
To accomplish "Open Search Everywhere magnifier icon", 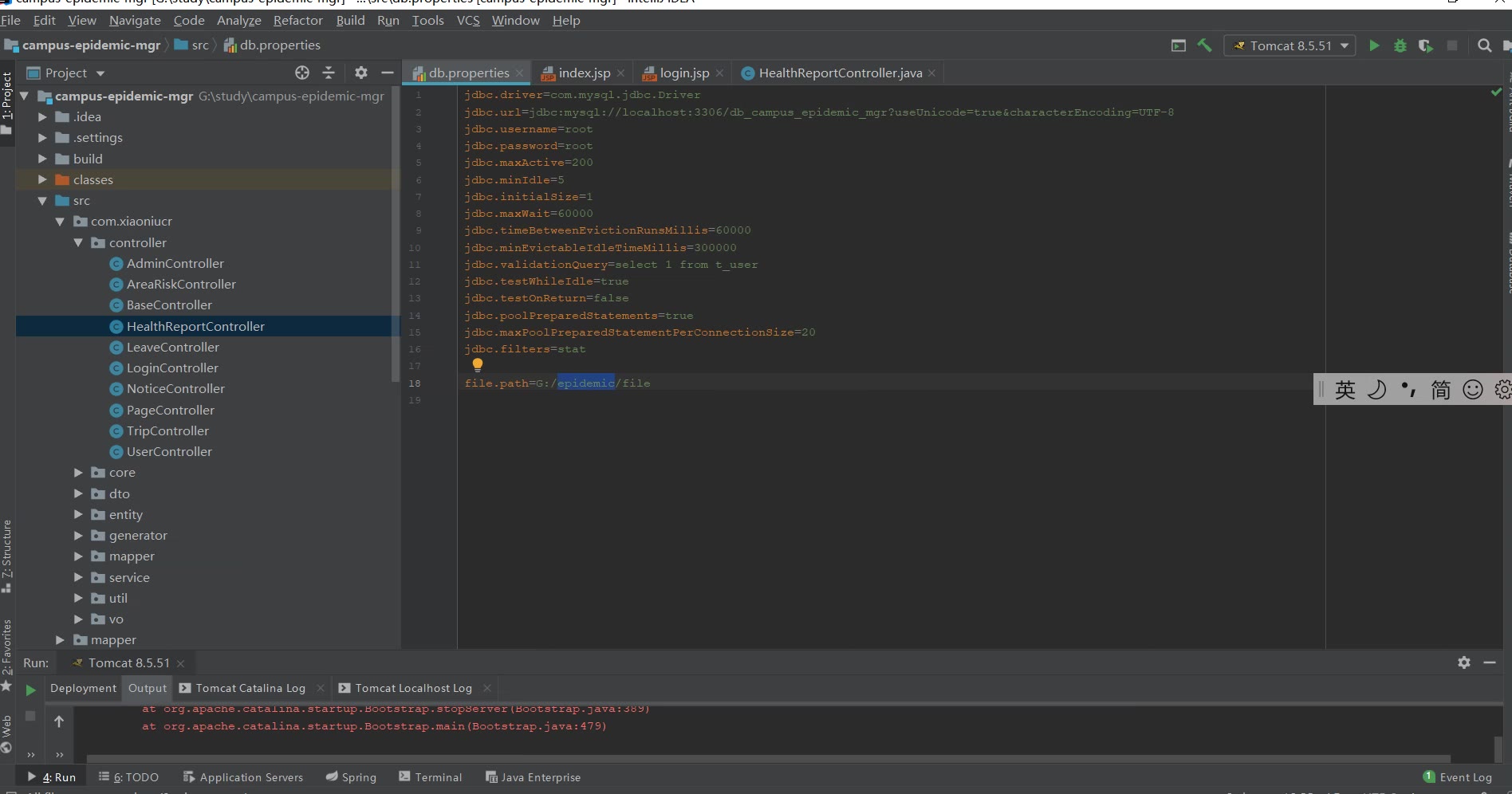I will click(1484, 45).
